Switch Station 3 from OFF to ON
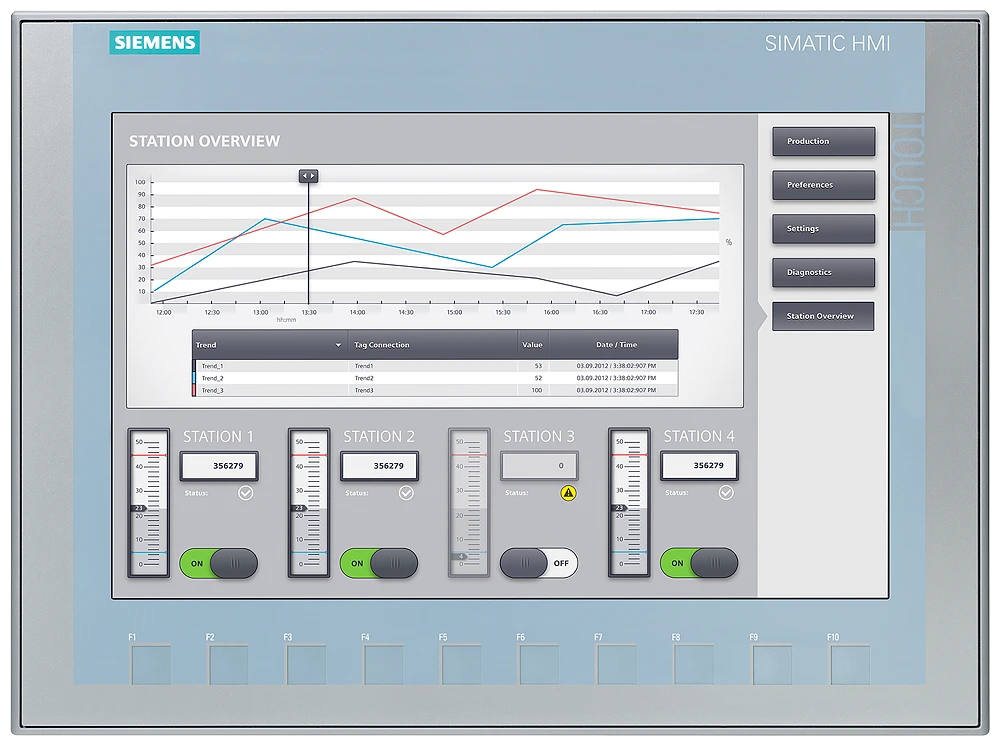This screenshot has width=1000, height=746. click(539, 563)
